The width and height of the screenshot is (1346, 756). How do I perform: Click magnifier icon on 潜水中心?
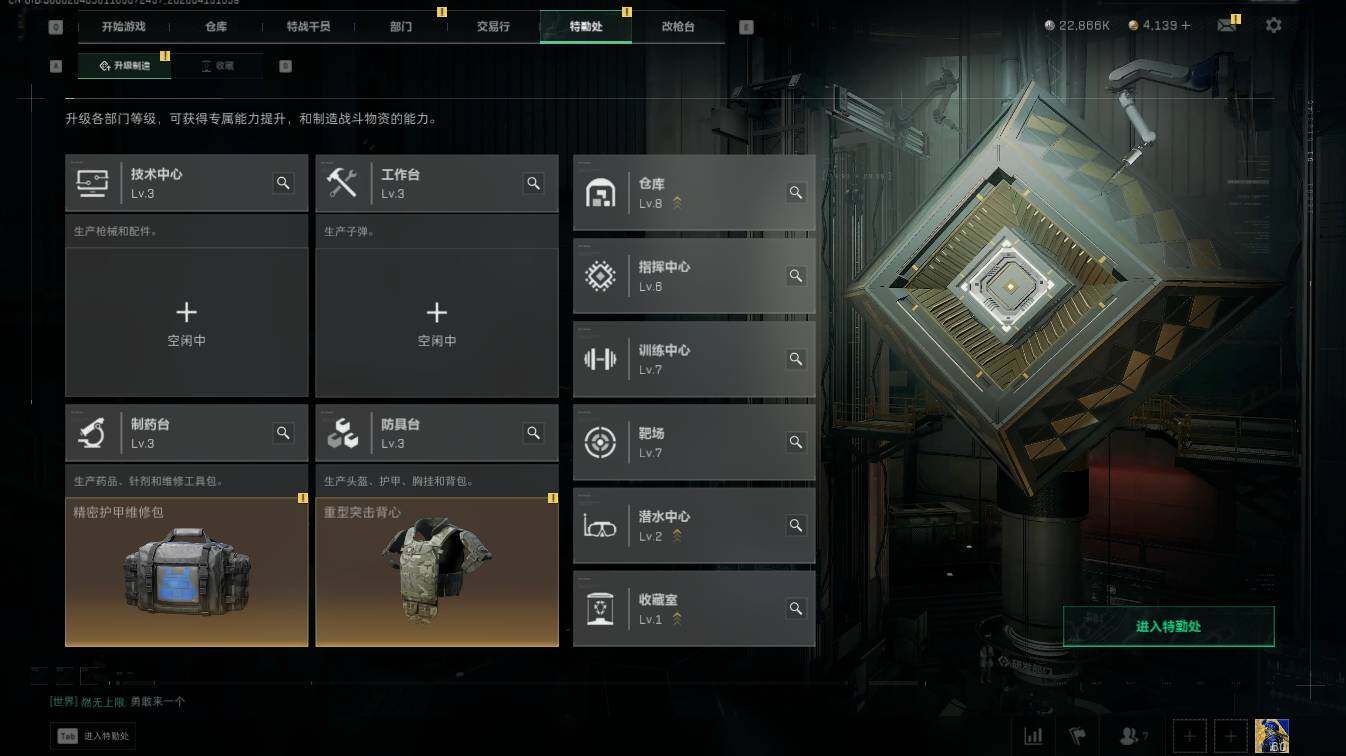796,525
